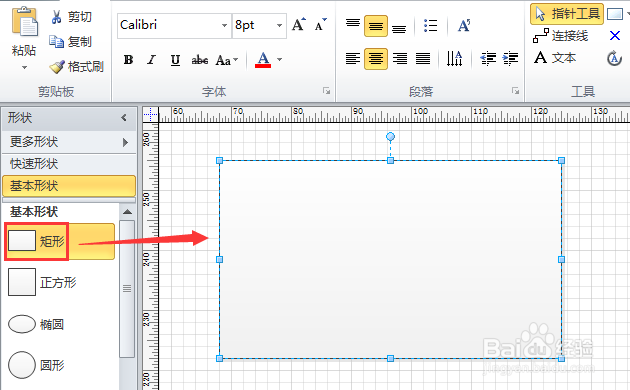
Task: Click the right-middle selection handle of rectangle
Action: [561, 260]
